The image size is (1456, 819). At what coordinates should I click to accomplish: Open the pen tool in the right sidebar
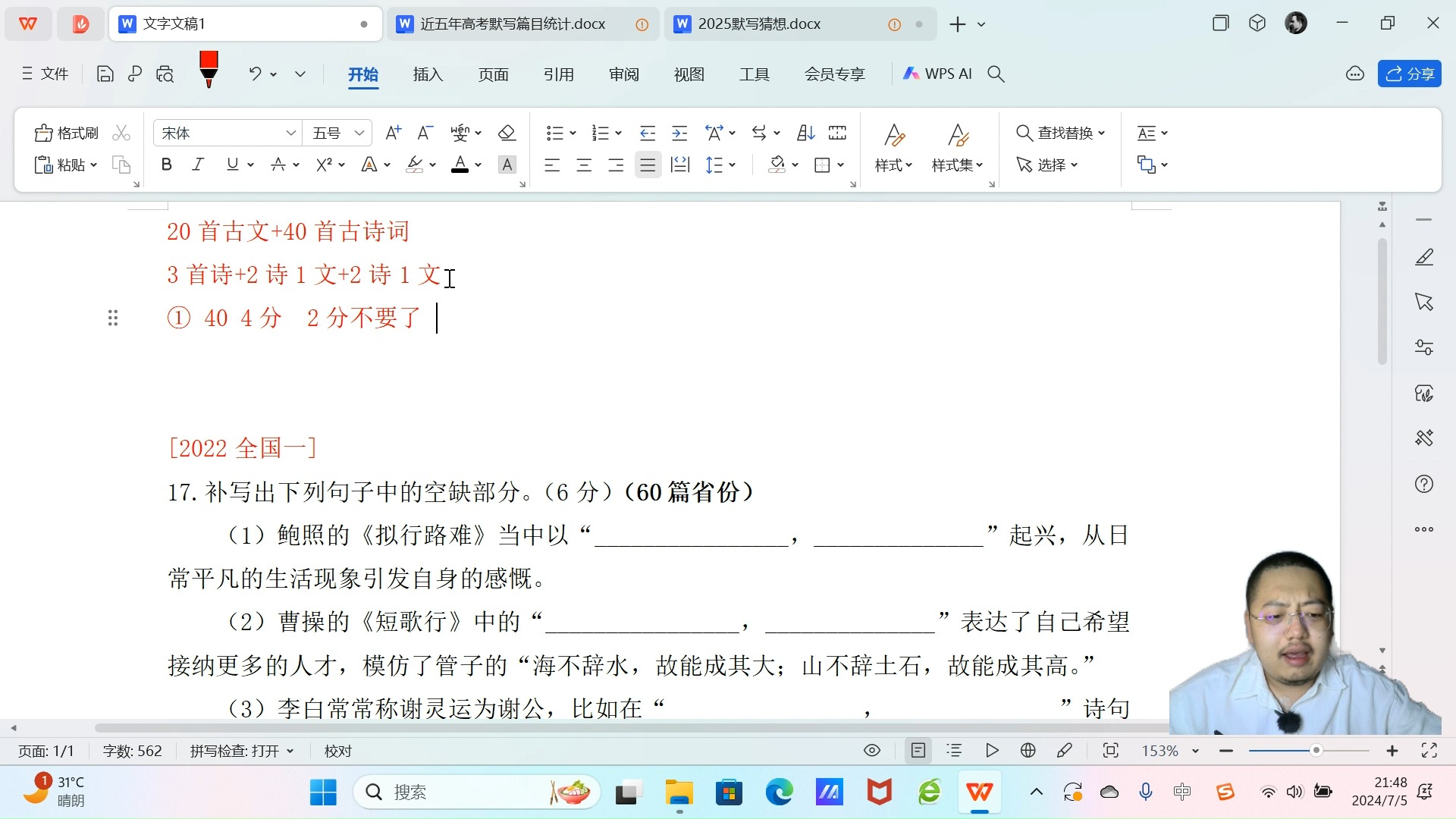click(1424, 258)
